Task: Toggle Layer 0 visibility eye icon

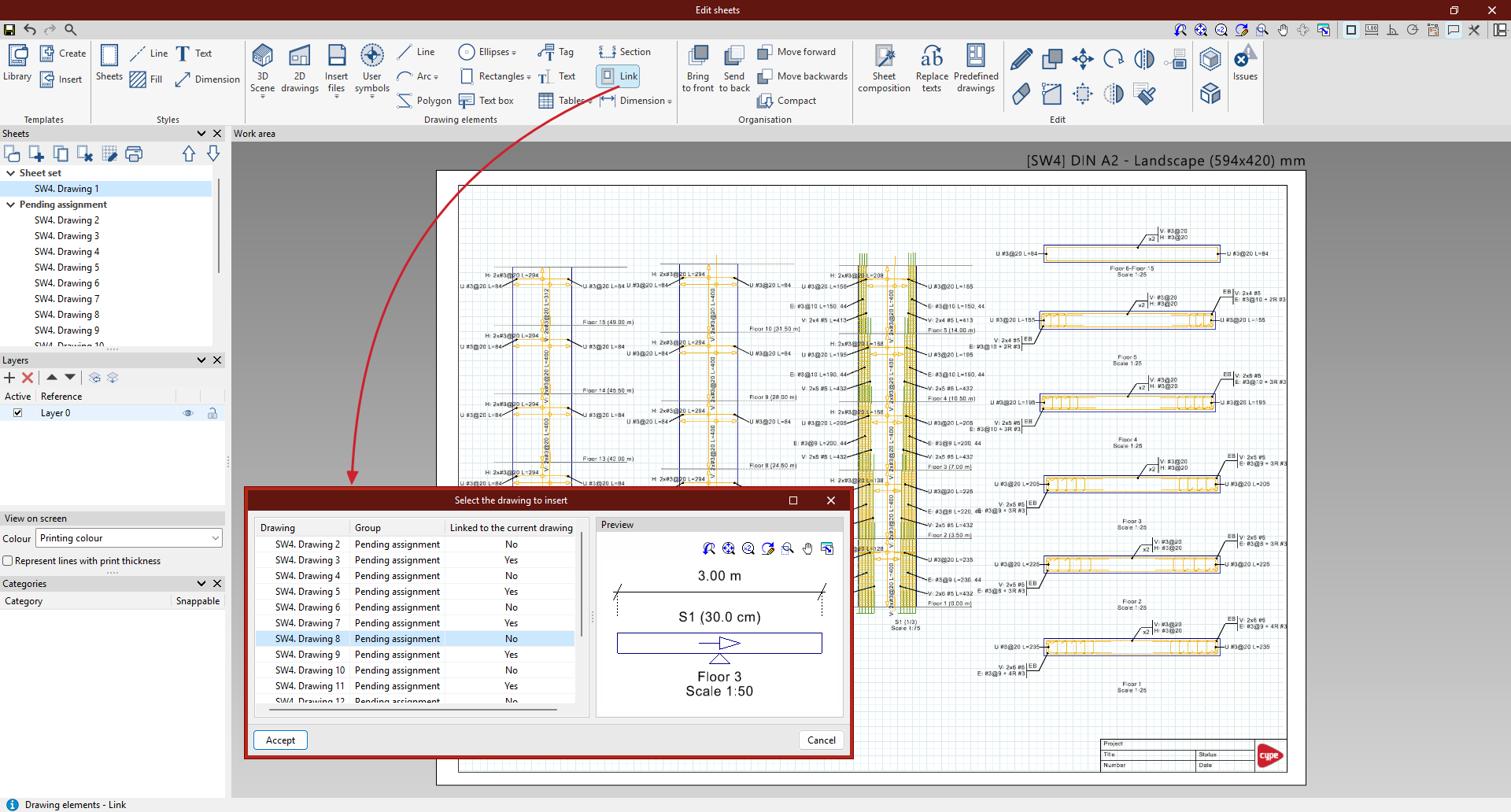Action: point(188,413)
